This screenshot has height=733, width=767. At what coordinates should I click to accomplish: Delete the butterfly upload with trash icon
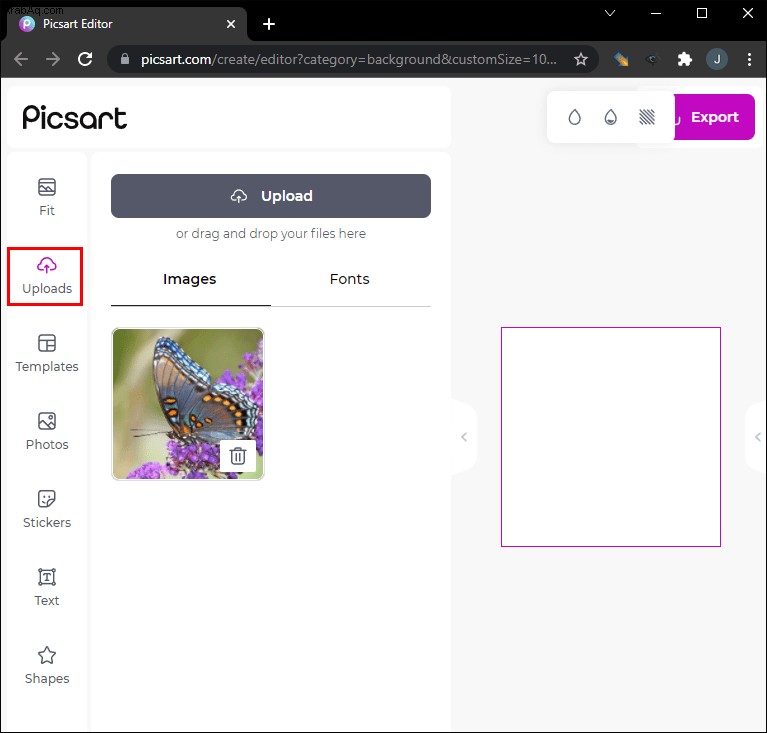click(238, 456)
